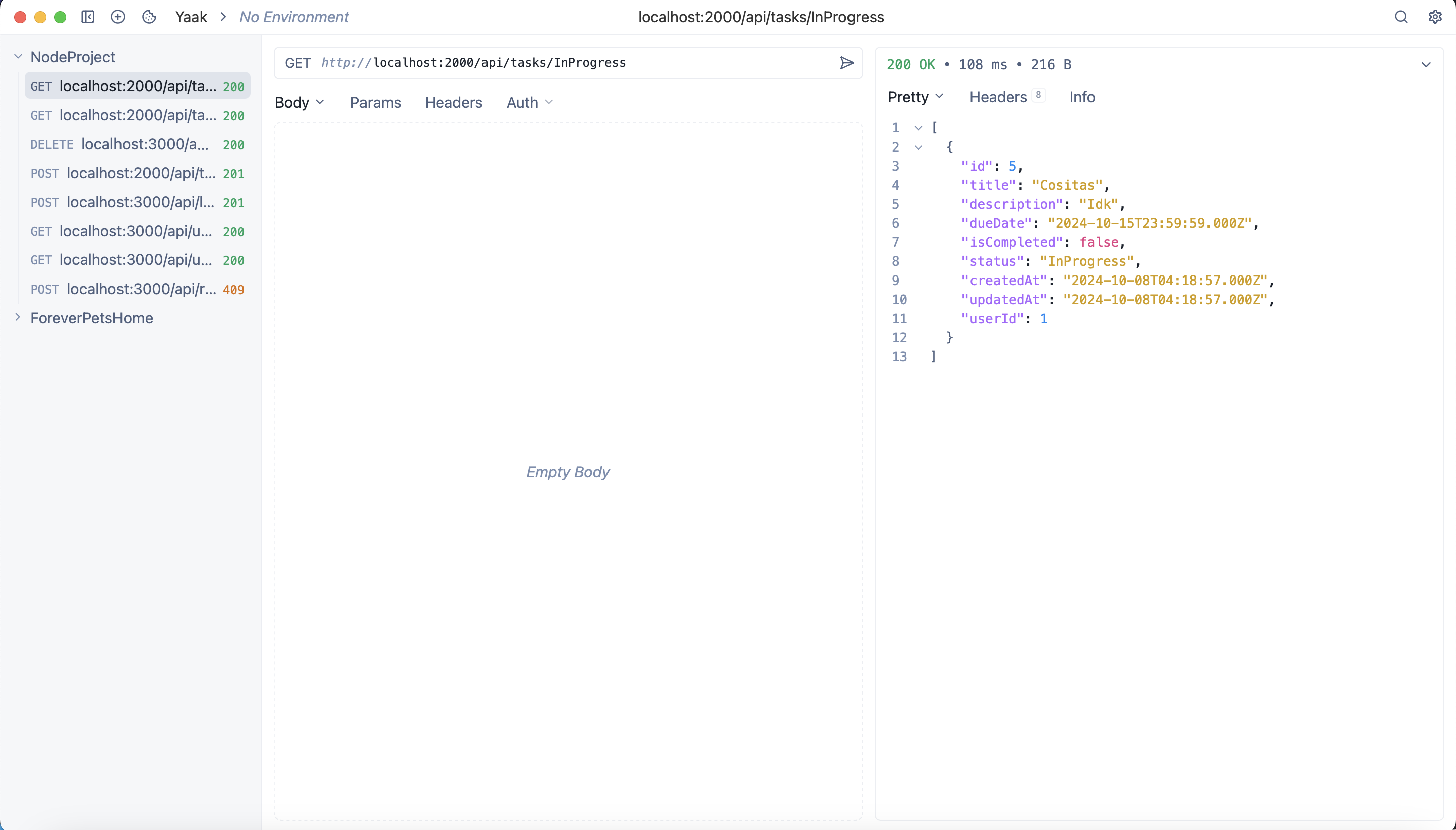Screen dimensions: 1456x830
Task: Click the 409 status badge on POST request
Action: click(234, 289)
